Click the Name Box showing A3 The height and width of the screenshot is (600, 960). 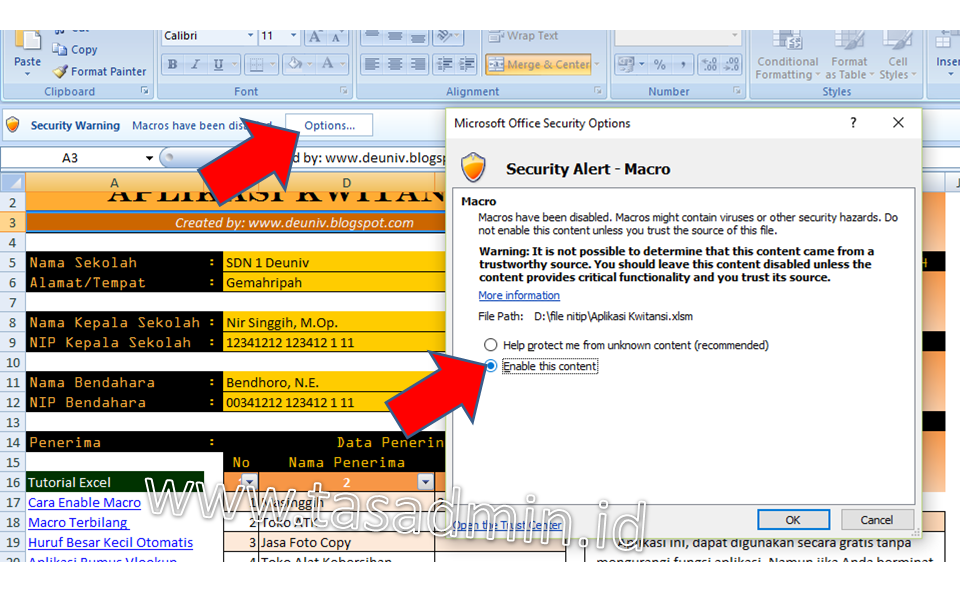(70, 158)
